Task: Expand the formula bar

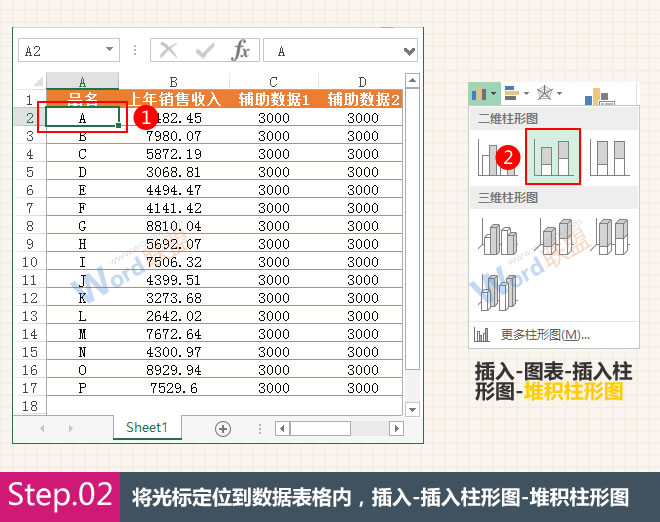Action: click(409, 51)
